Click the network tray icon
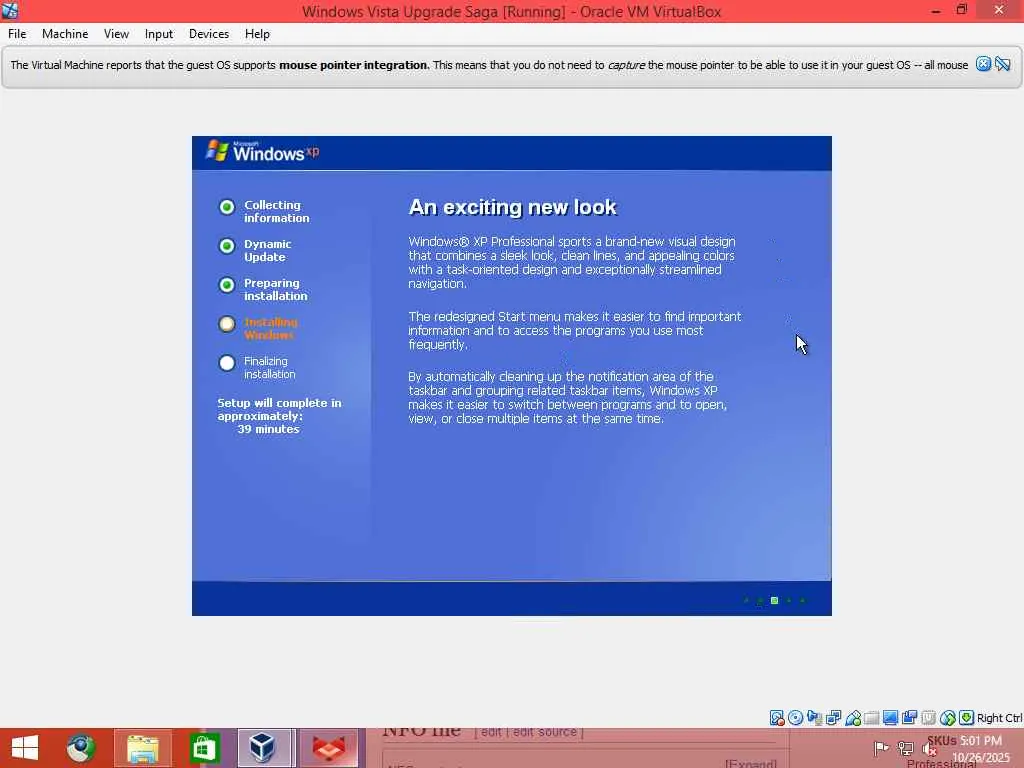The height and width of the screenshot is (768, 1024). [x=905, y=748]
